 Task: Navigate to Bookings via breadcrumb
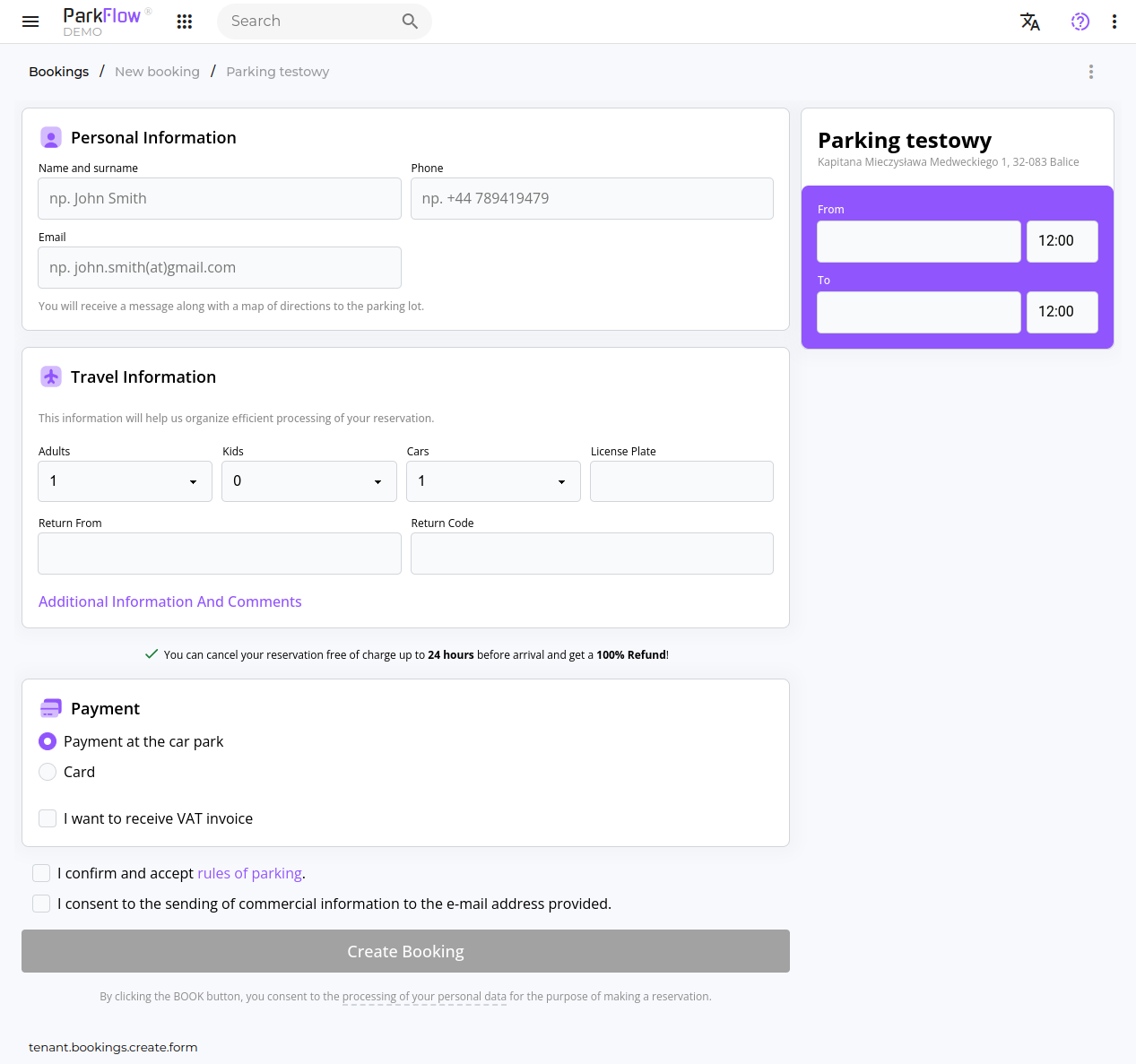click(58, 72)
